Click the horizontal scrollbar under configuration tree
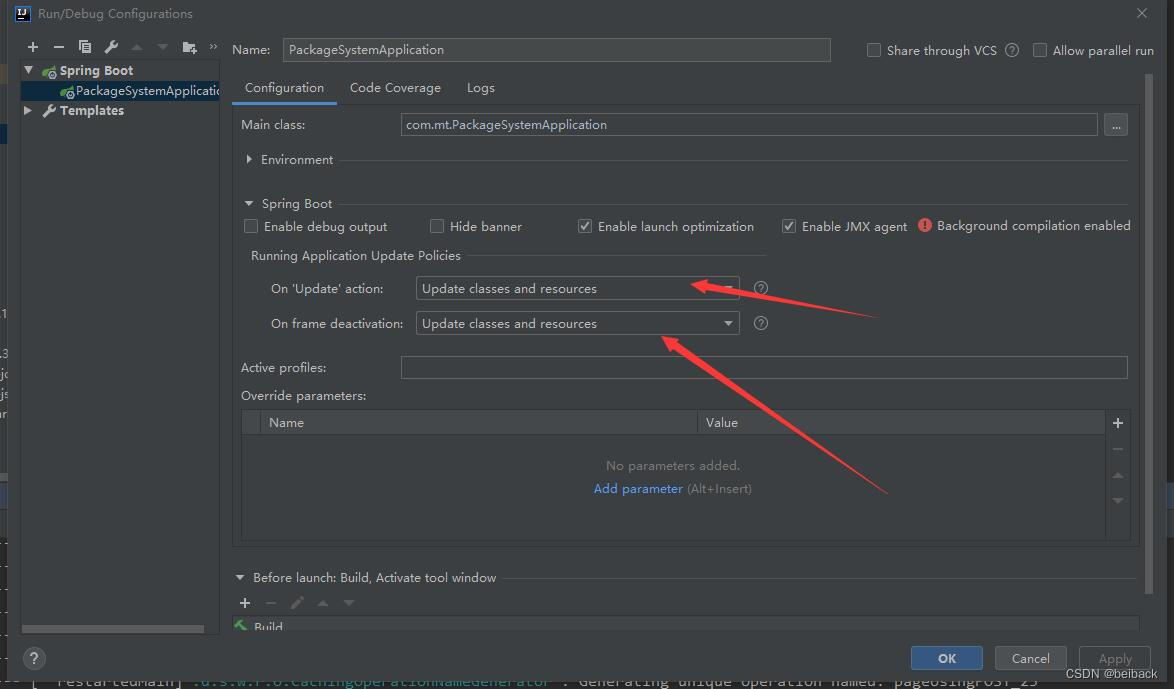 click(x=113, y=629)
